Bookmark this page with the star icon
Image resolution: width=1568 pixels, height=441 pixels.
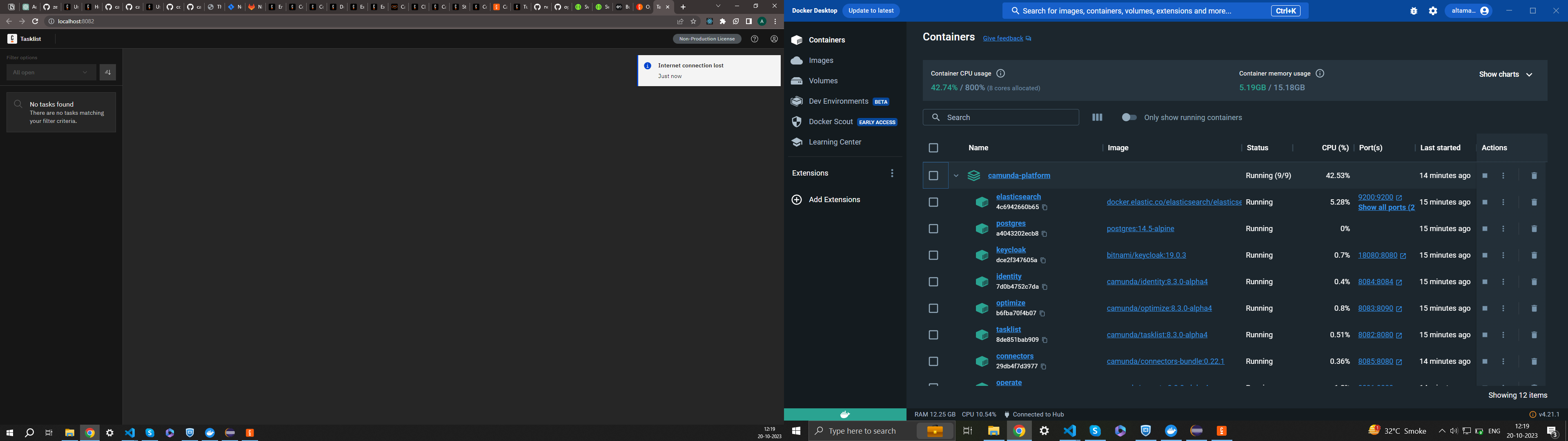coord(693,21)
